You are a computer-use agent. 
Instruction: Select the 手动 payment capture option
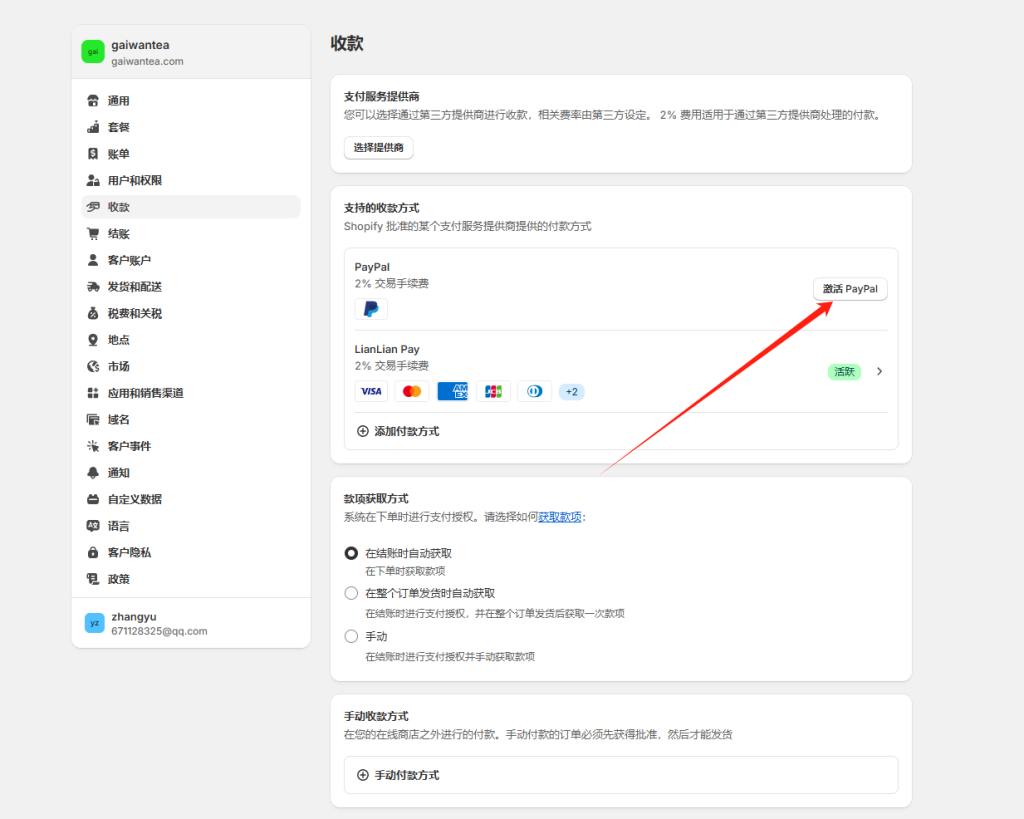[x=351, y=635]
